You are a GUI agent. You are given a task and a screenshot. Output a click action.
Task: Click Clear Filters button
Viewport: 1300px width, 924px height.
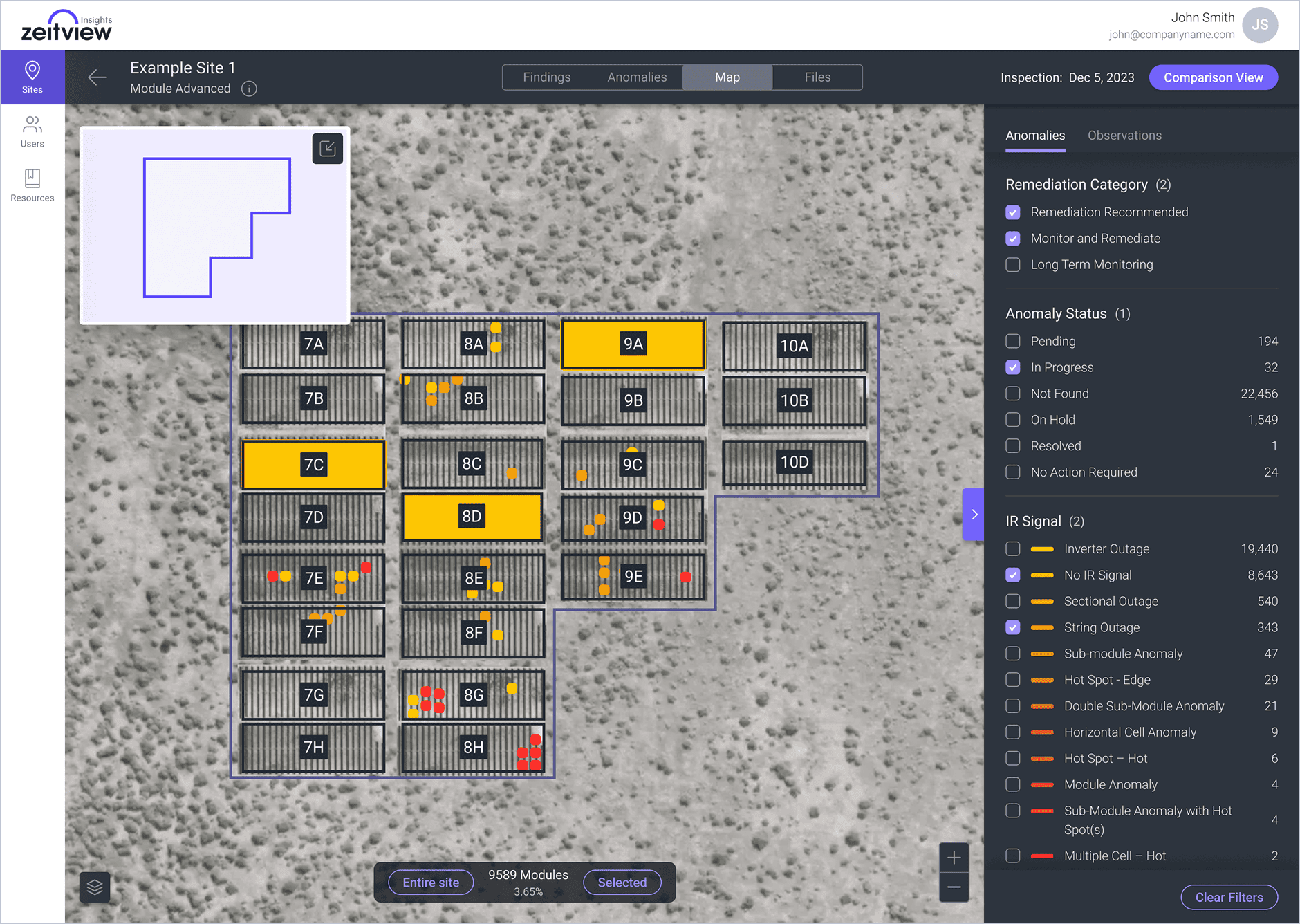point(1229,897)
